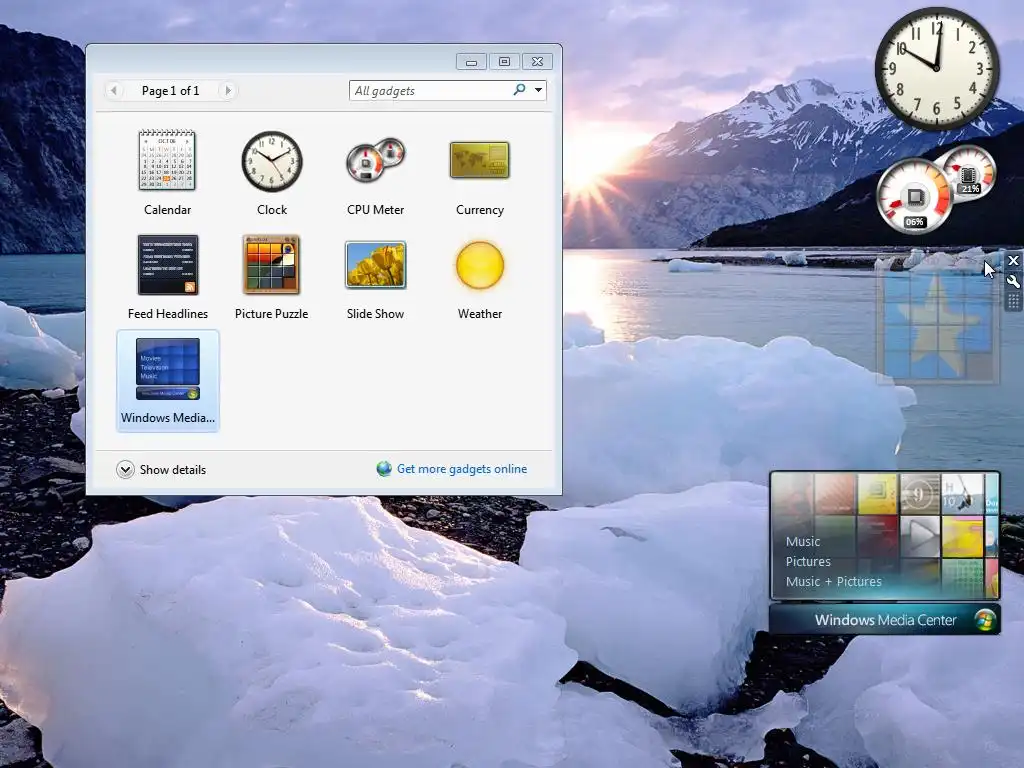Expand Show details chevron

coord(125,470)
